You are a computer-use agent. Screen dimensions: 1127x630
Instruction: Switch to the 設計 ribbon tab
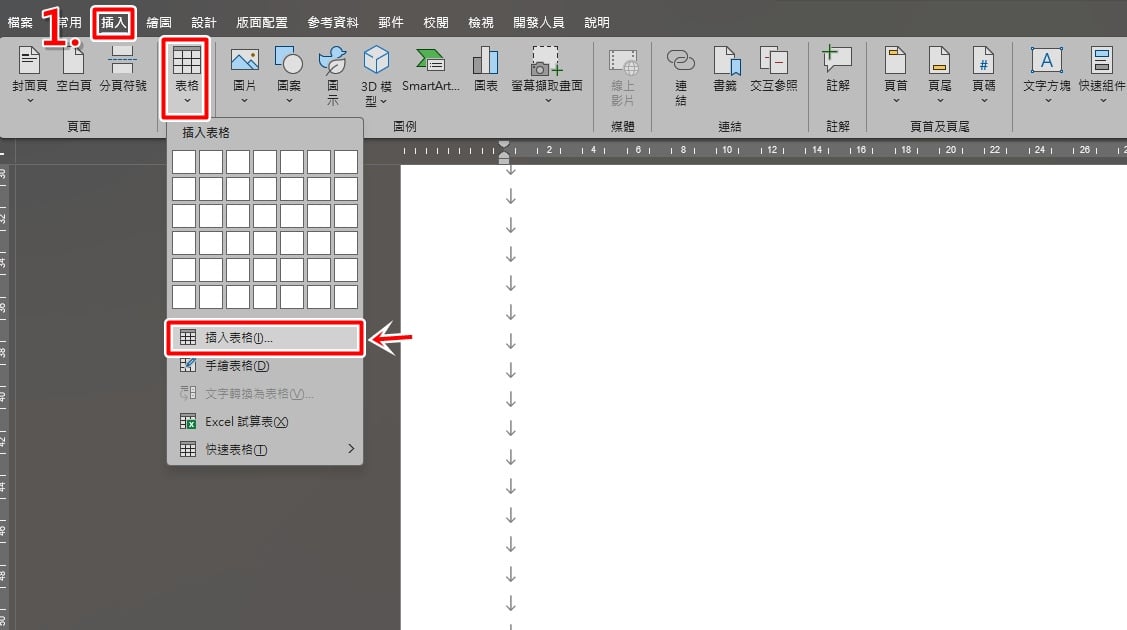tap(203, 22)
